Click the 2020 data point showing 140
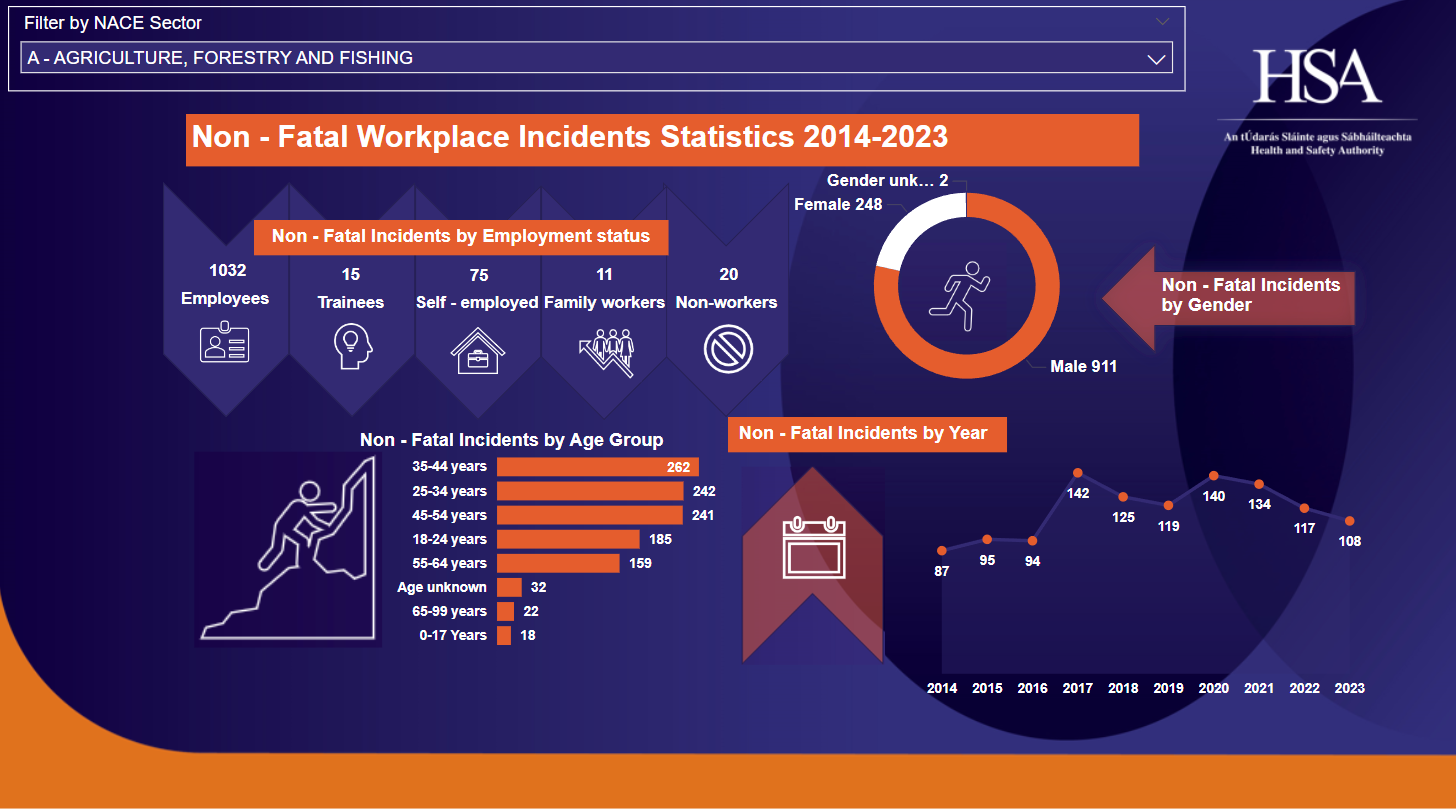The image size is (1456, 809). (x=1213, y=476)
